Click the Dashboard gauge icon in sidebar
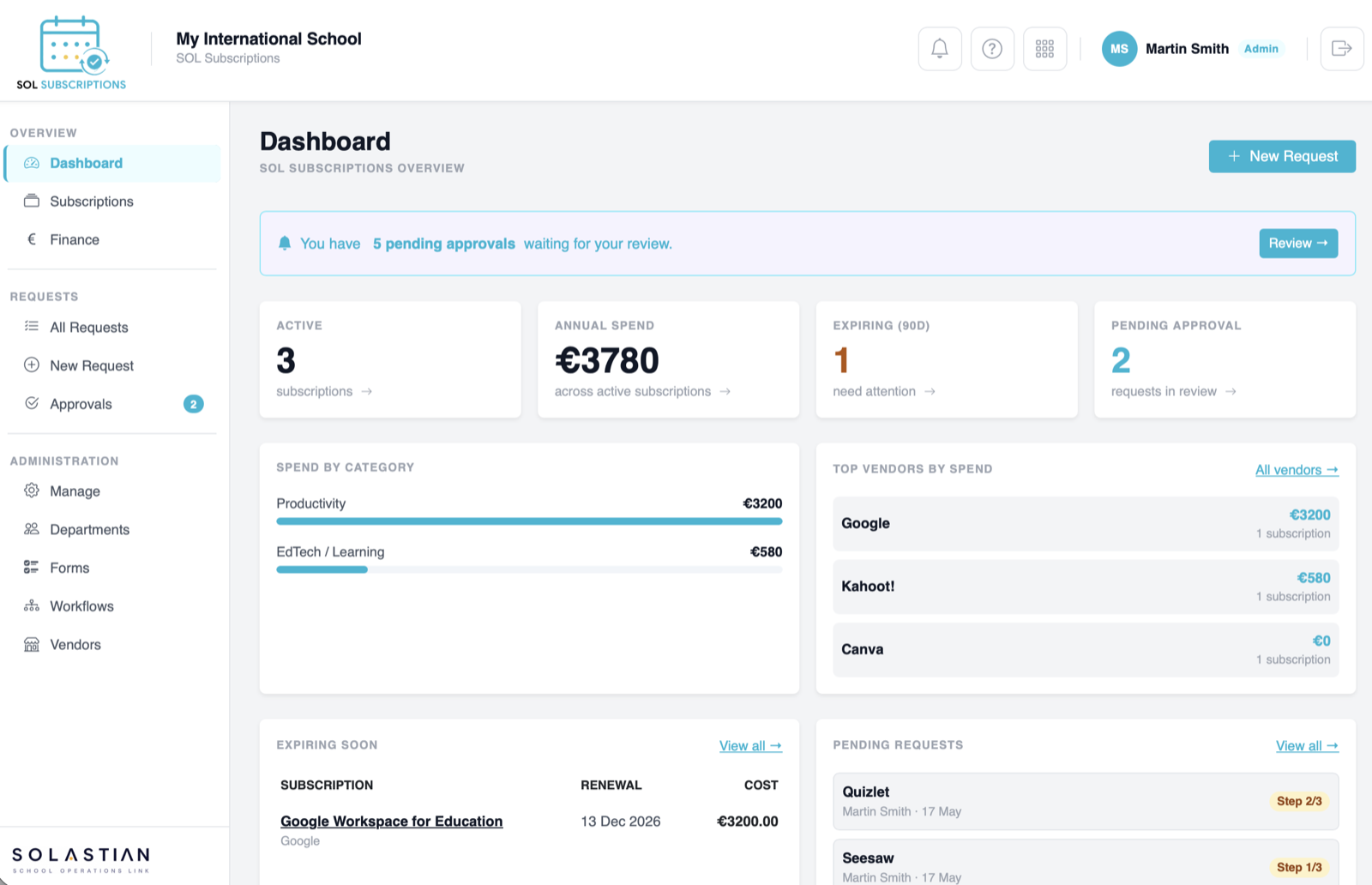1372x885 pixels. tap(32, 163)
